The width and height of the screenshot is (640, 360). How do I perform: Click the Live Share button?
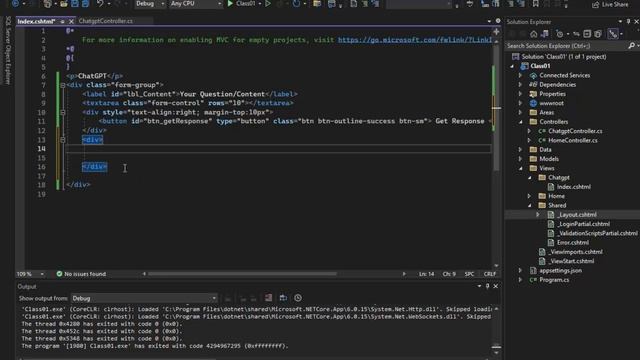pyautogui.click(x=610, y=4)
